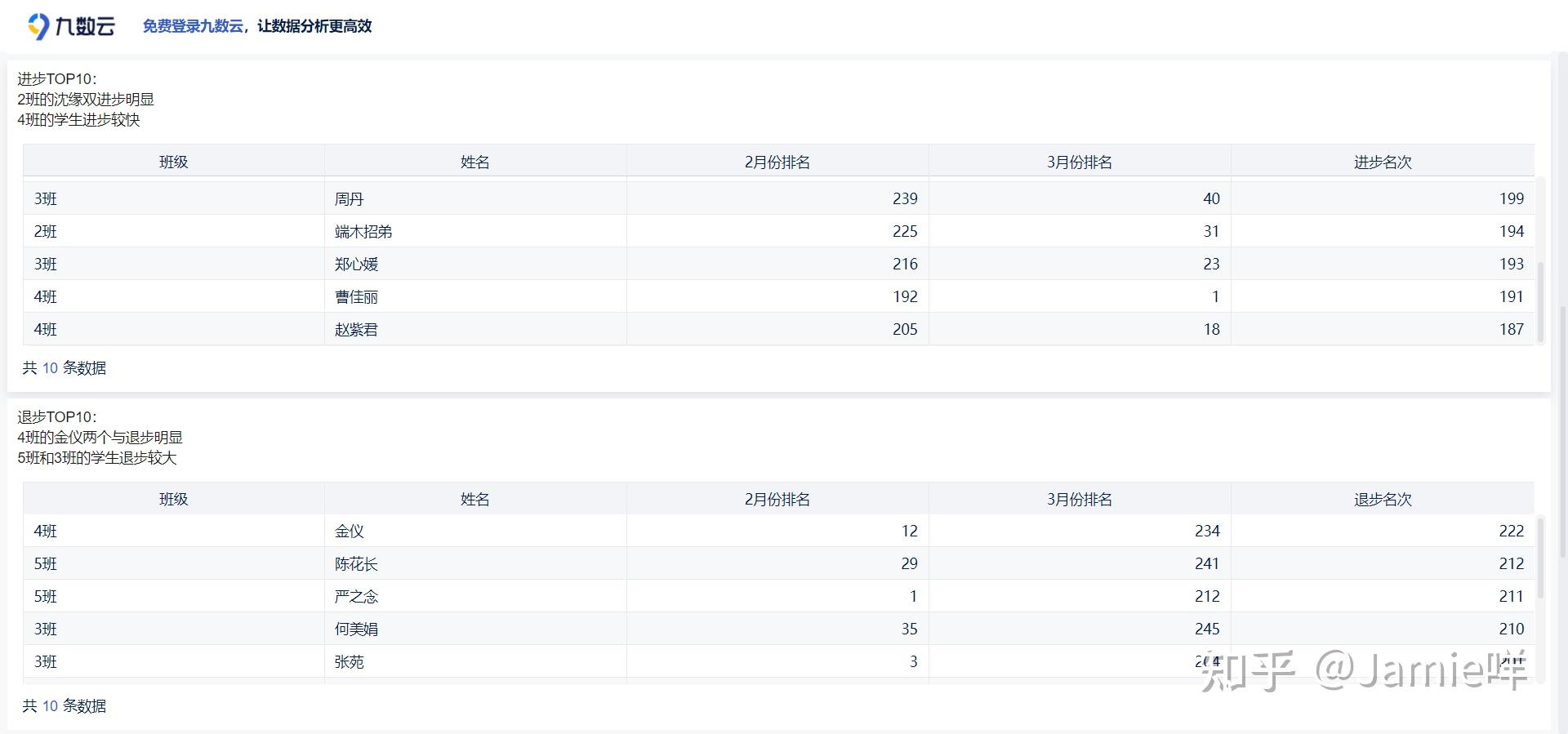Click the 进步名次 column header
This screenshot has height=734, width=1568.
[1382, 162]
